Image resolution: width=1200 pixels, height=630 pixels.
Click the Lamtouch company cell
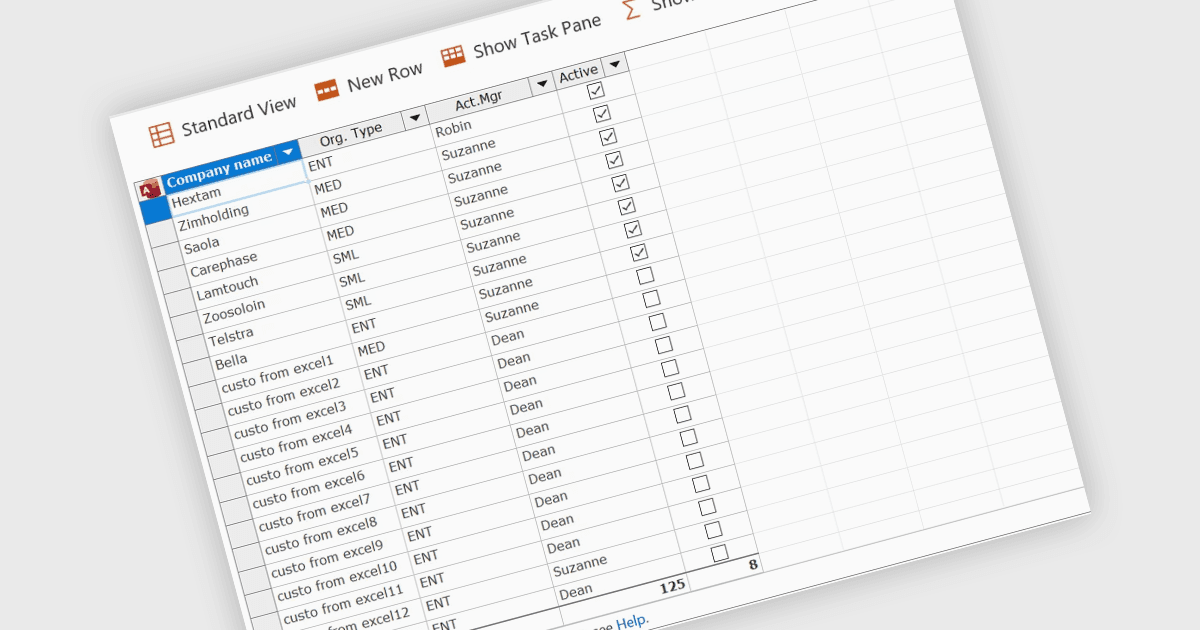pos(264,283)
